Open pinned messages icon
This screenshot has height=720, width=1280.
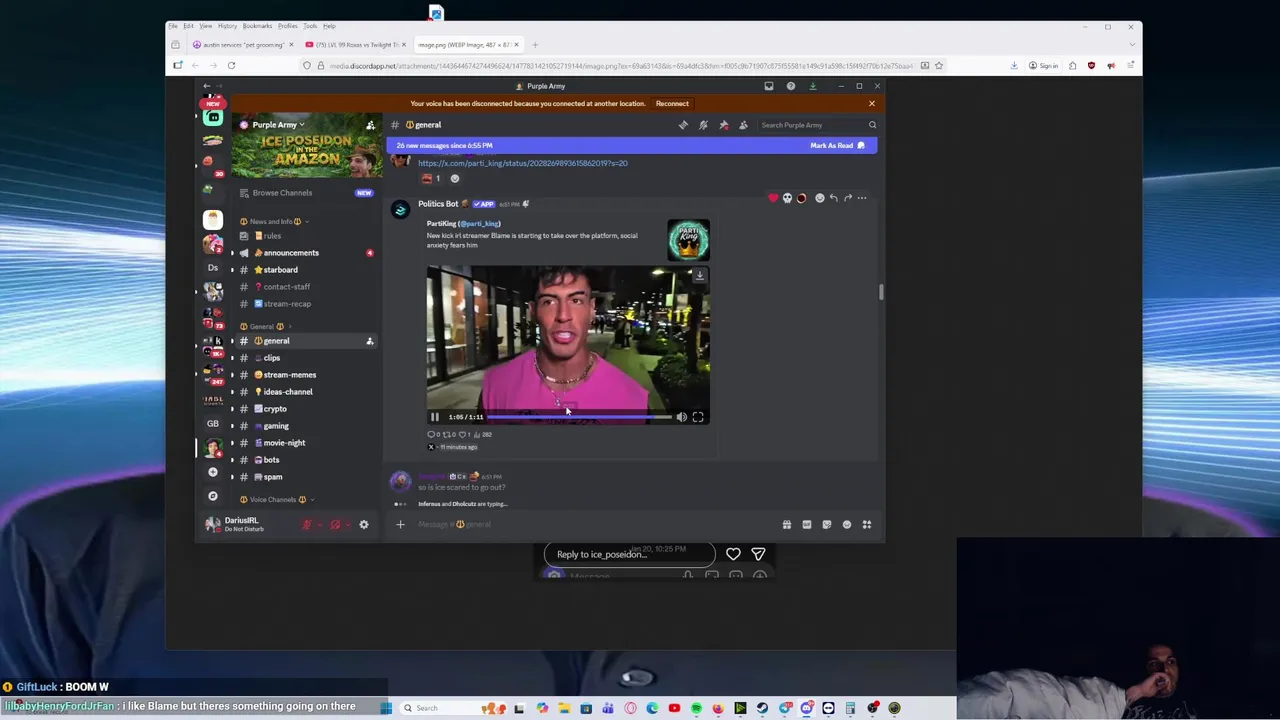(723, 125)
